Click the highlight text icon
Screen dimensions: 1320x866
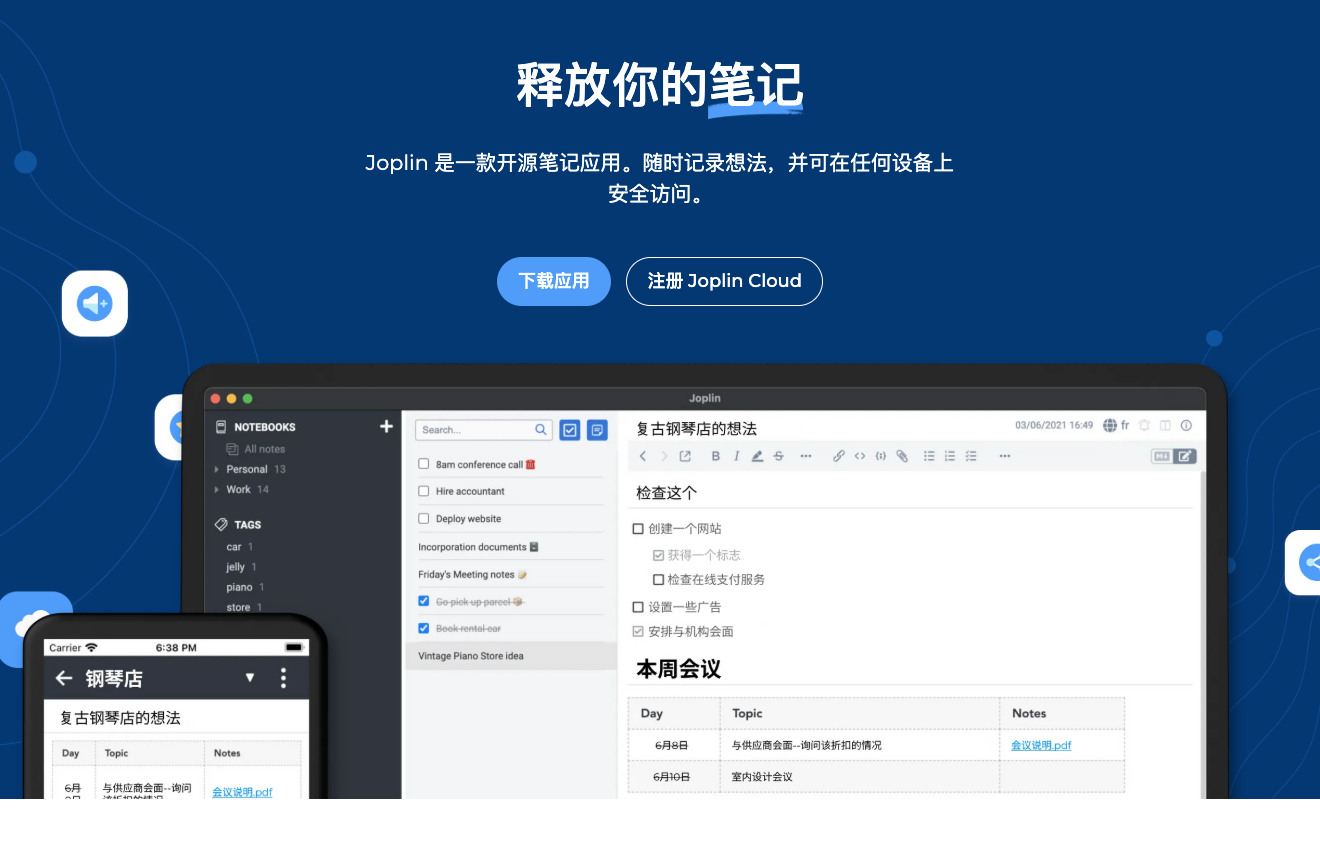coord(757,456)
